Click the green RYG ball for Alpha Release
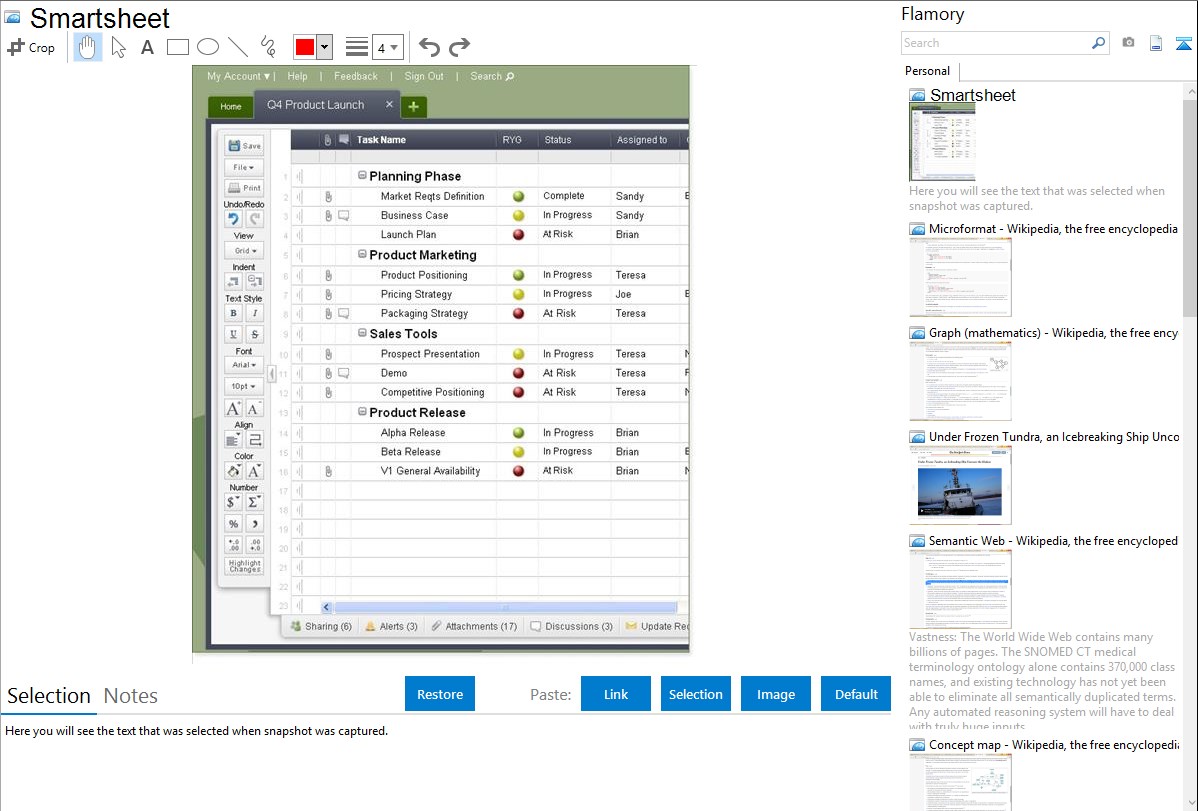Screen dimensions: 1198x811 click(x=518, y=433)
